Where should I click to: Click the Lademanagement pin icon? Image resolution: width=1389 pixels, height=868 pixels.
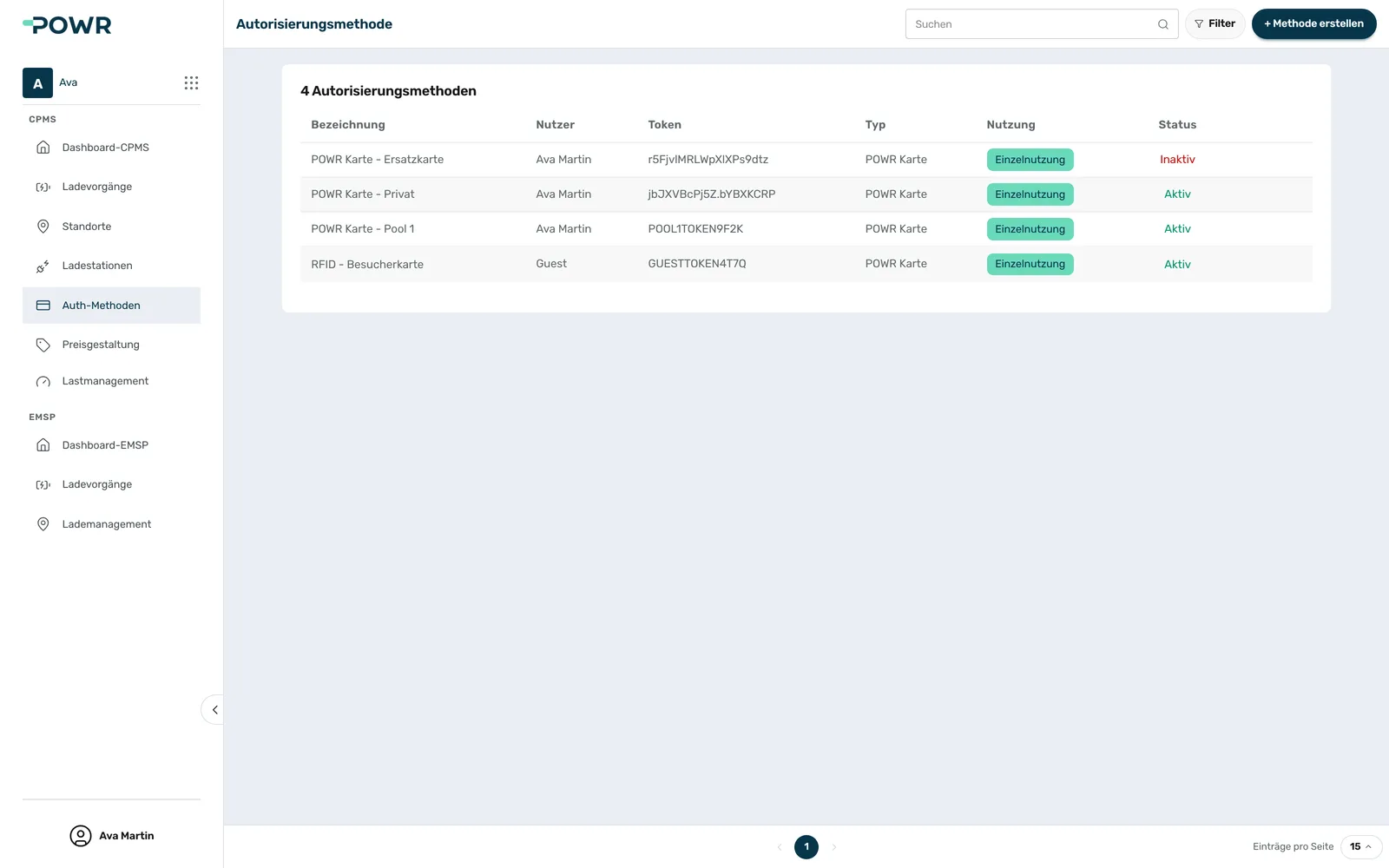click(43, 524)
